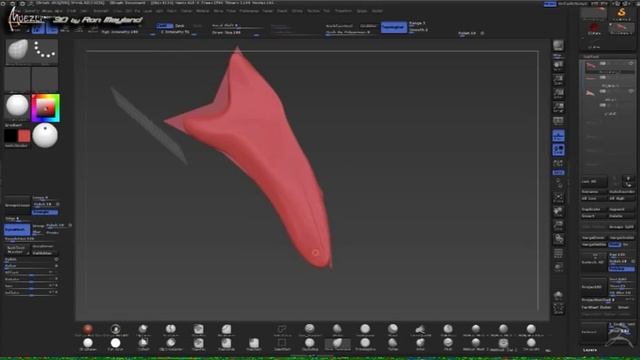The width and height of the screenshot is (640, 360).
Task: Click the Move view icon on right shelf
Action: pos(558,211)
